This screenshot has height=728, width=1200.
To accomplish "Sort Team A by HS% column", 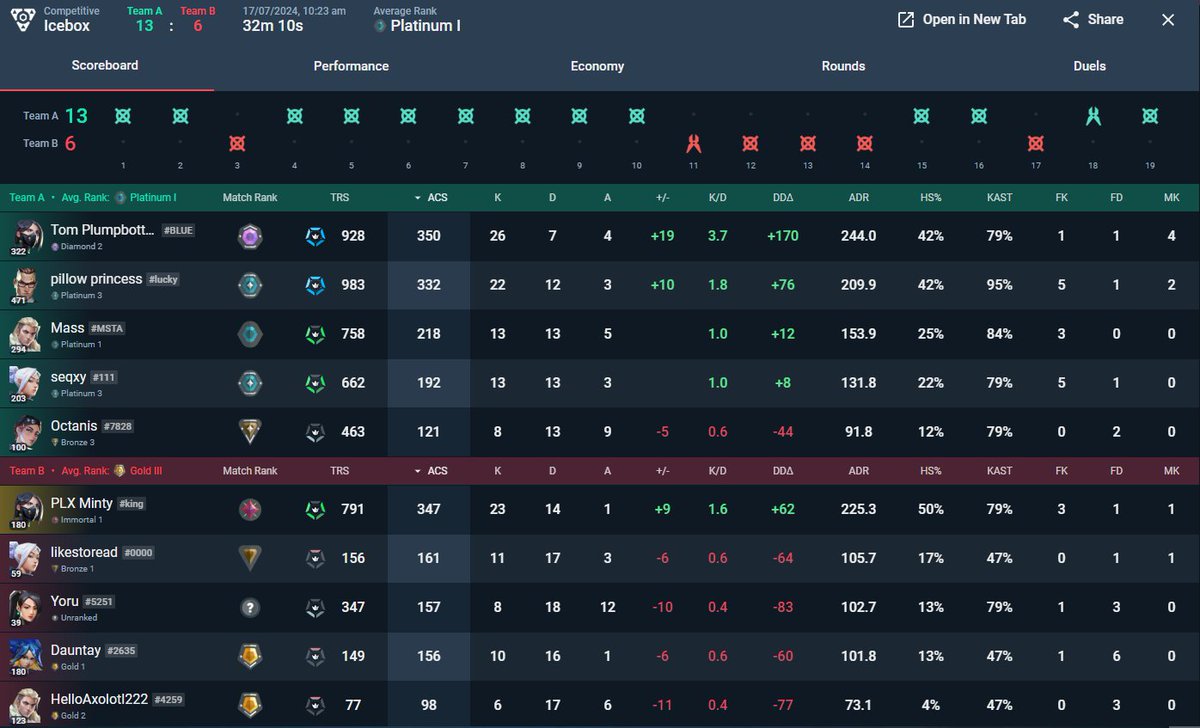I will [930, 197].
